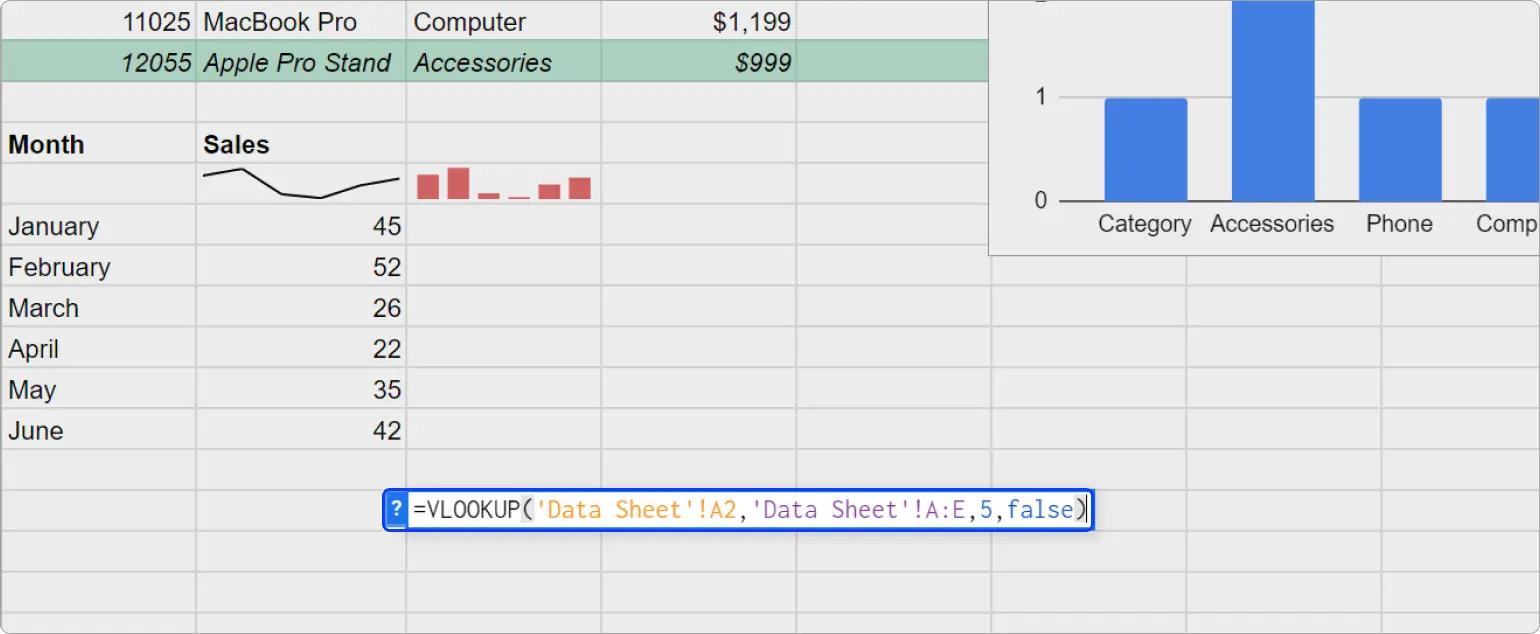The height and width of the screenshot is (634, 1540).
Task: Click inside the VLOOKUP formula input box
Action: point(745,510)
